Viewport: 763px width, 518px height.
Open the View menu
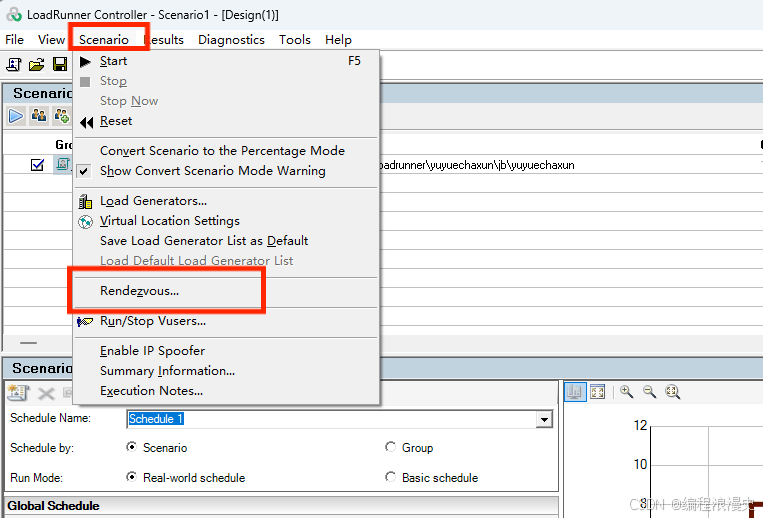[x=51, y=39]
